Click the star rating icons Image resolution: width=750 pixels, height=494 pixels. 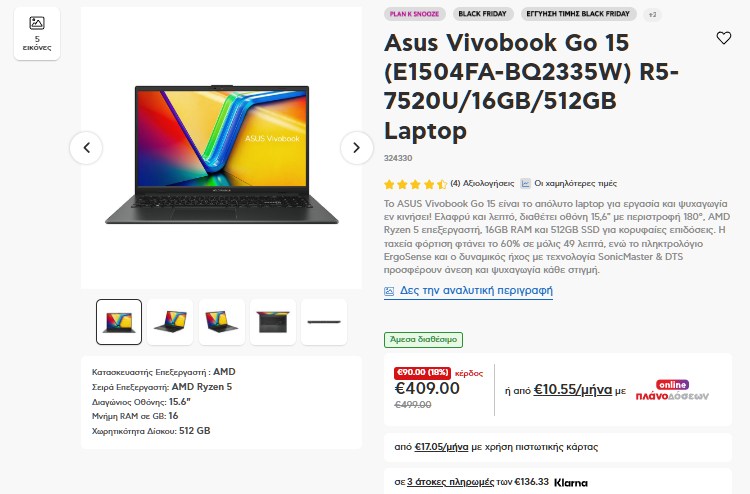[415, 184]
